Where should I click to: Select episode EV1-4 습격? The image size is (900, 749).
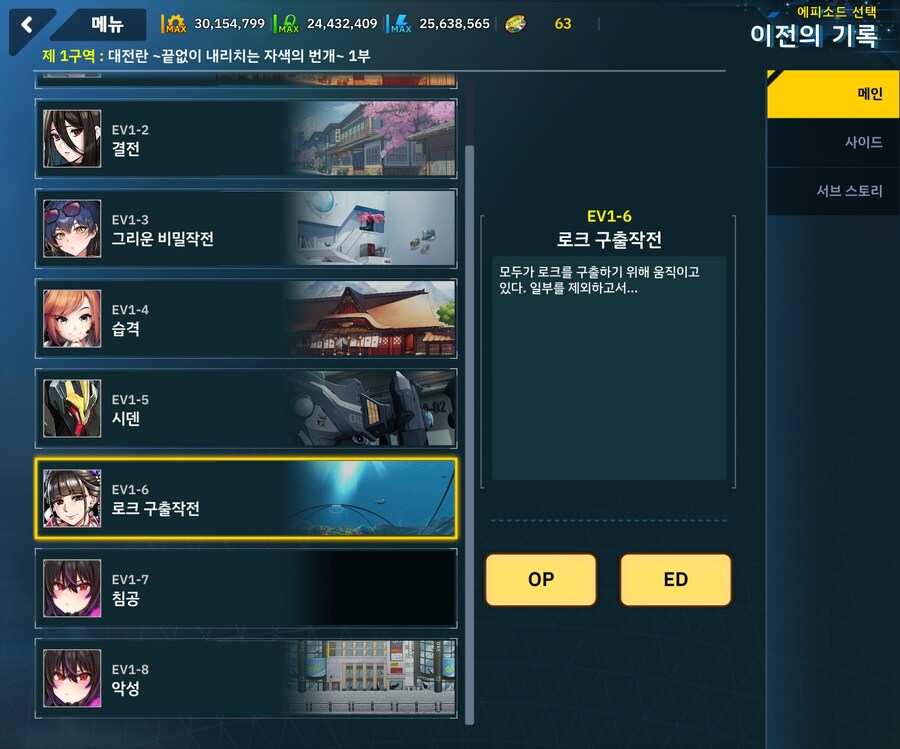246,319
